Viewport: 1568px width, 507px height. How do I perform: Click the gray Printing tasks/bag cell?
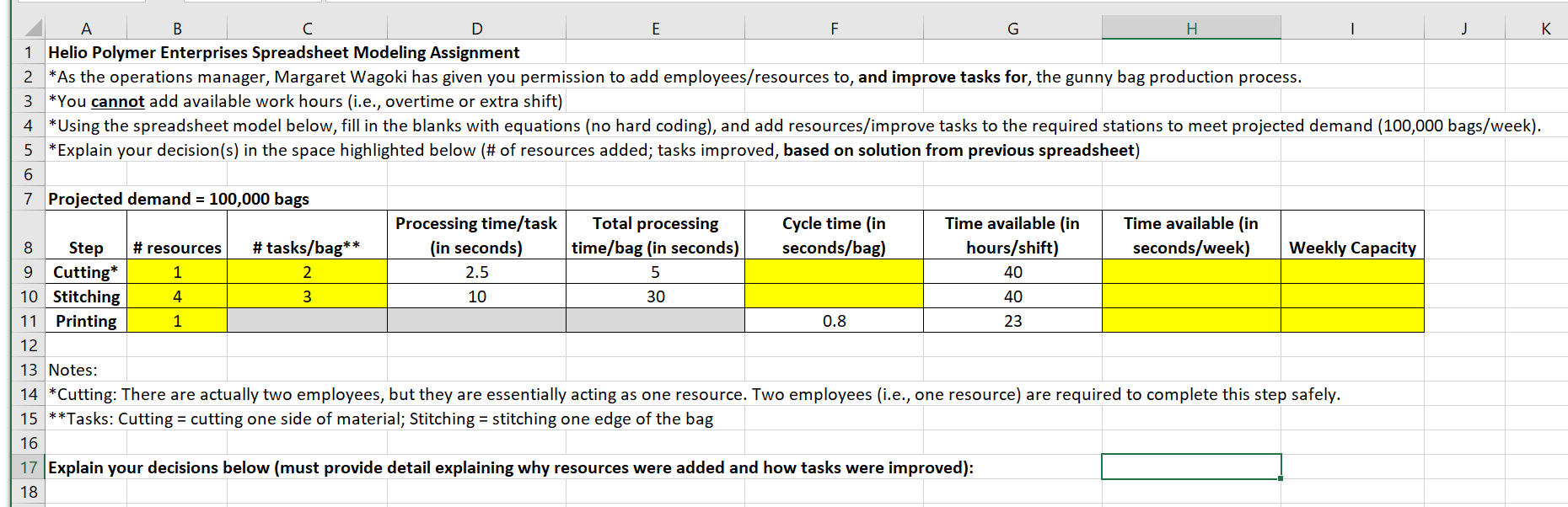[308, 321]
